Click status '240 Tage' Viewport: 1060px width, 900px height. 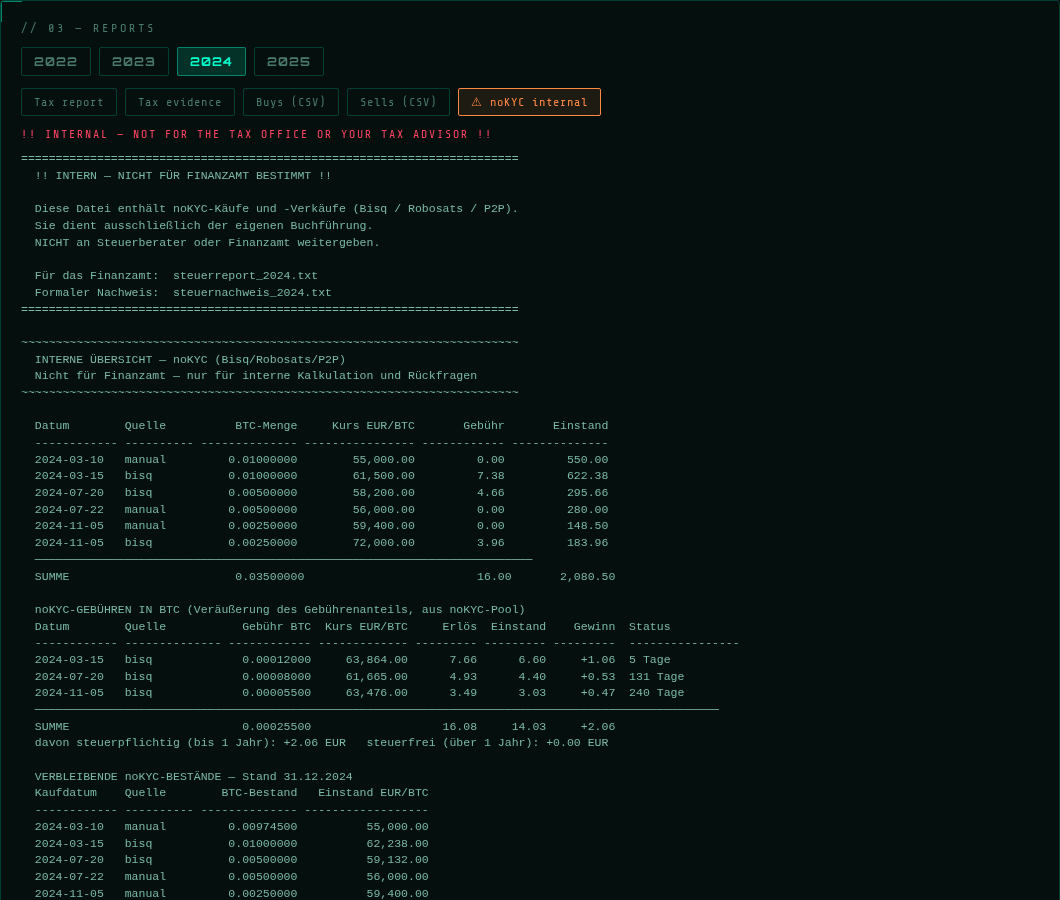656,693
